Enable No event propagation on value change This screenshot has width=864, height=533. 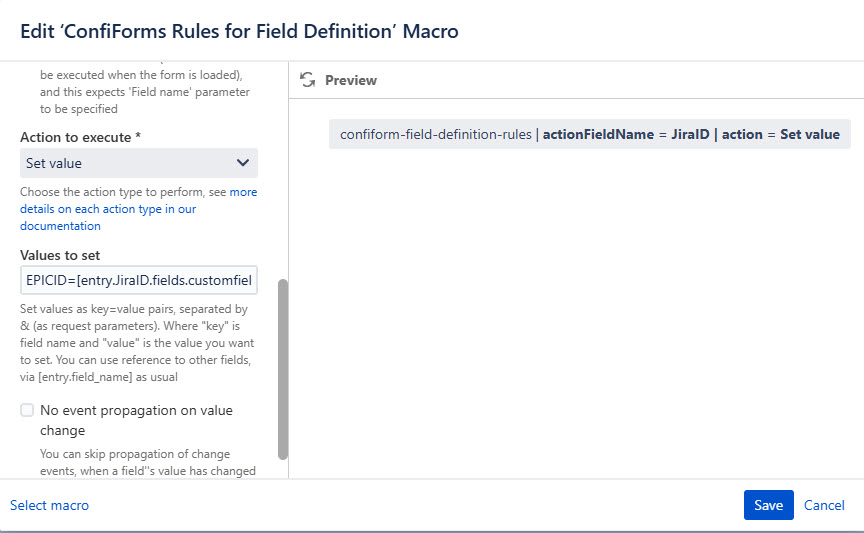[27, 410]
